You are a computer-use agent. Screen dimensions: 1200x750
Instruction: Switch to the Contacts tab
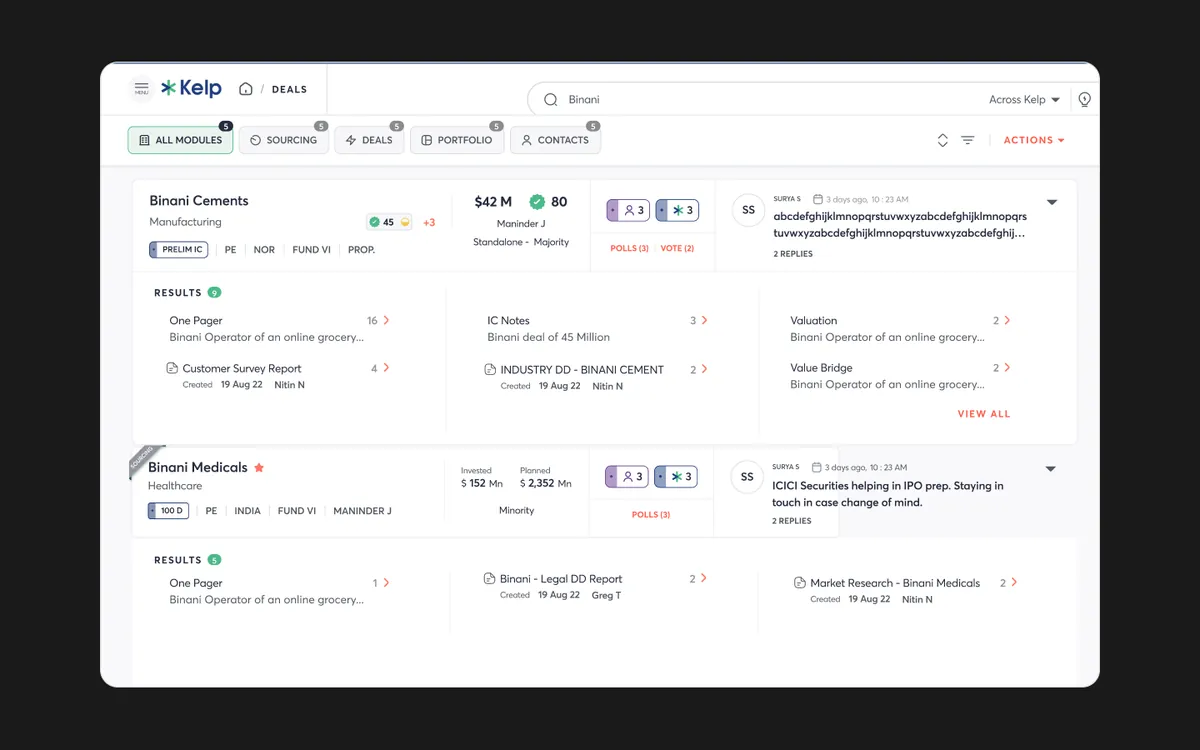(555, 140)
